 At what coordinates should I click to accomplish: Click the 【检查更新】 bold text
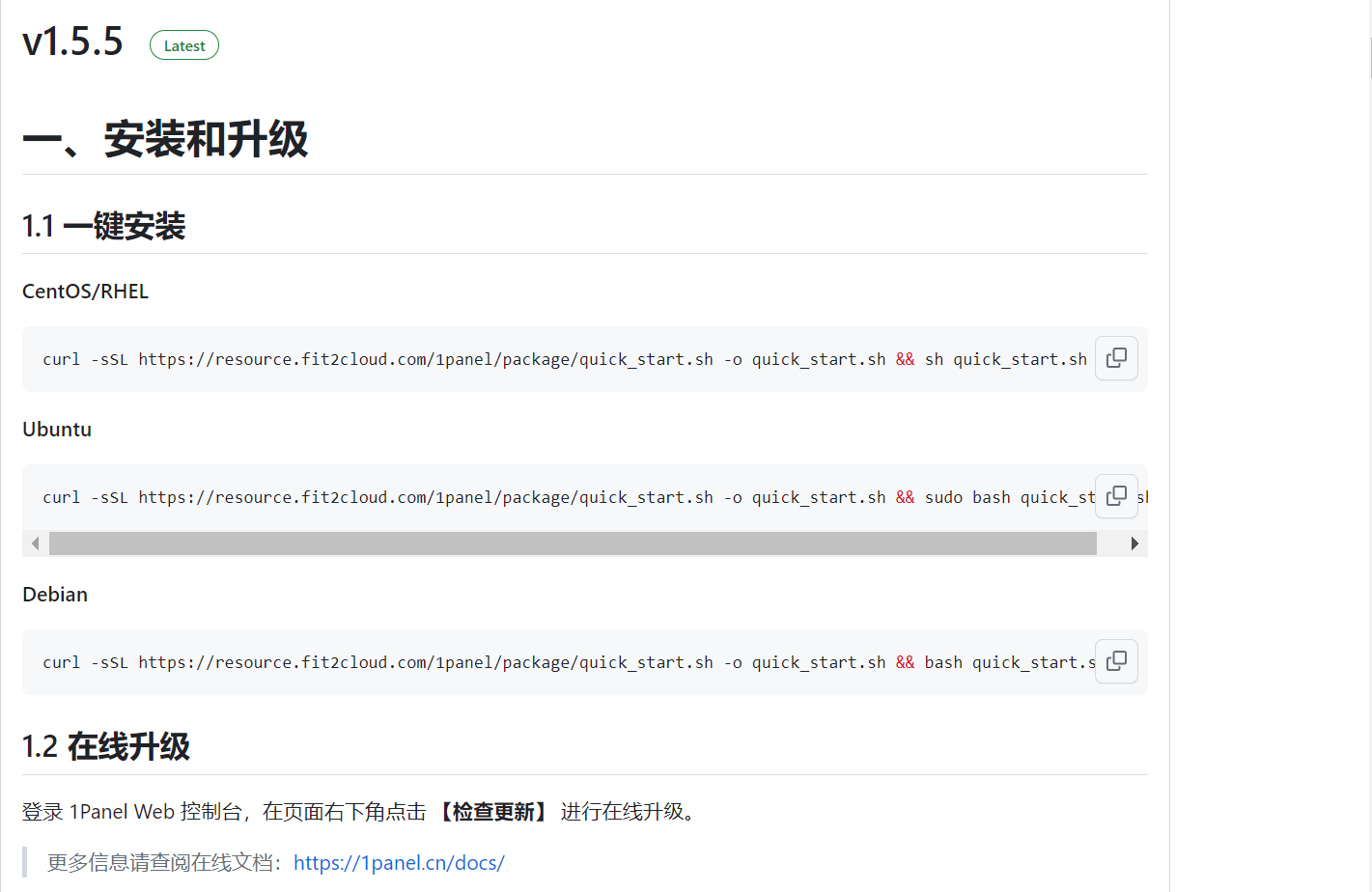pyautogui.click(x=494, y=812)
